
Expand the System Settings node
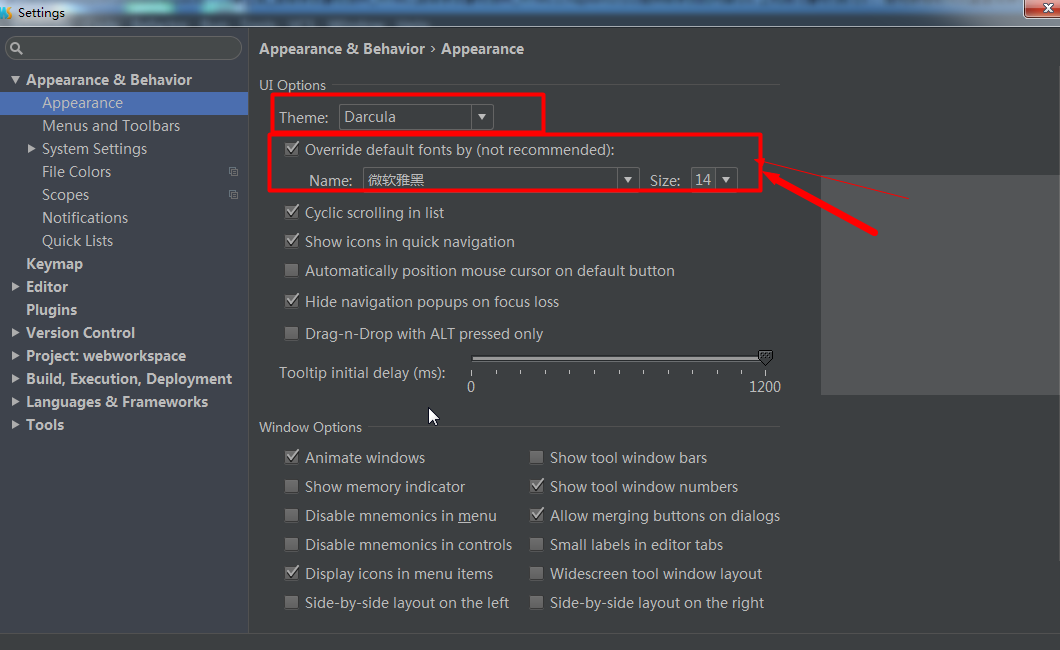click(31, 149)
